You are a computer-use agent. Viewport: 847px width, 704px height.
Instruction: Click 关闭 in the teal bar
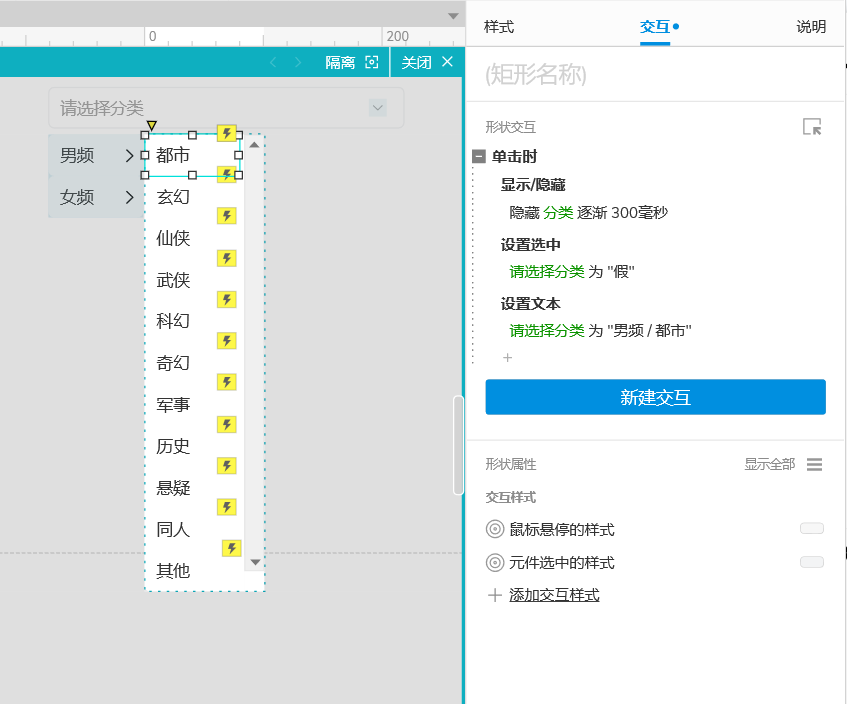(x=416, y=63)
